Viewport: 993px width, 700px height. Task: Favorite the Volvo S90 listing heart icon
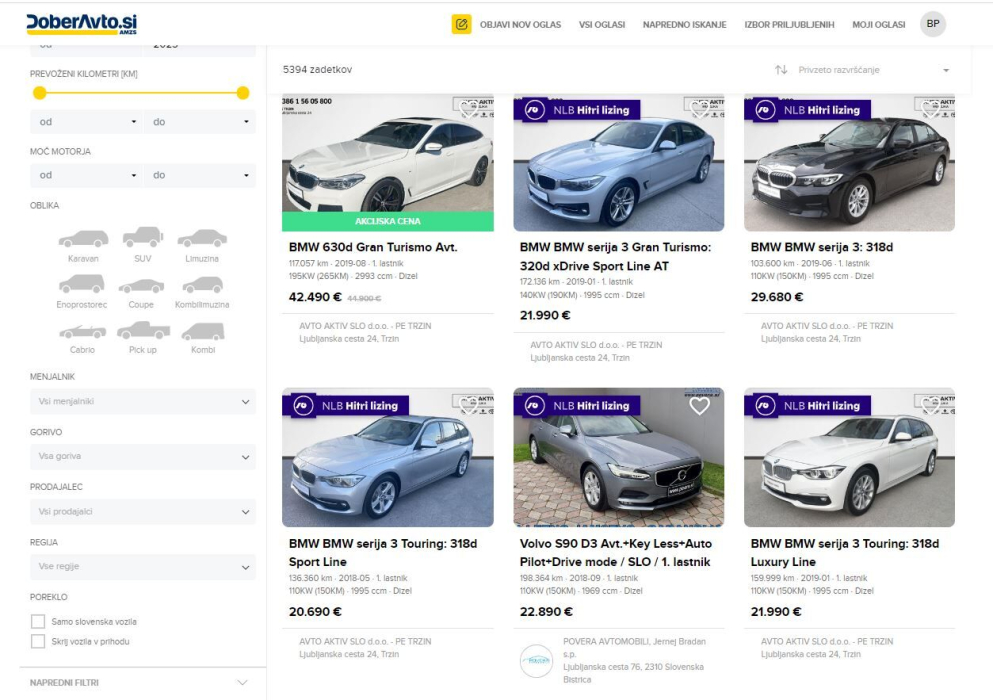pyautogui.click(x=699, y=406)
